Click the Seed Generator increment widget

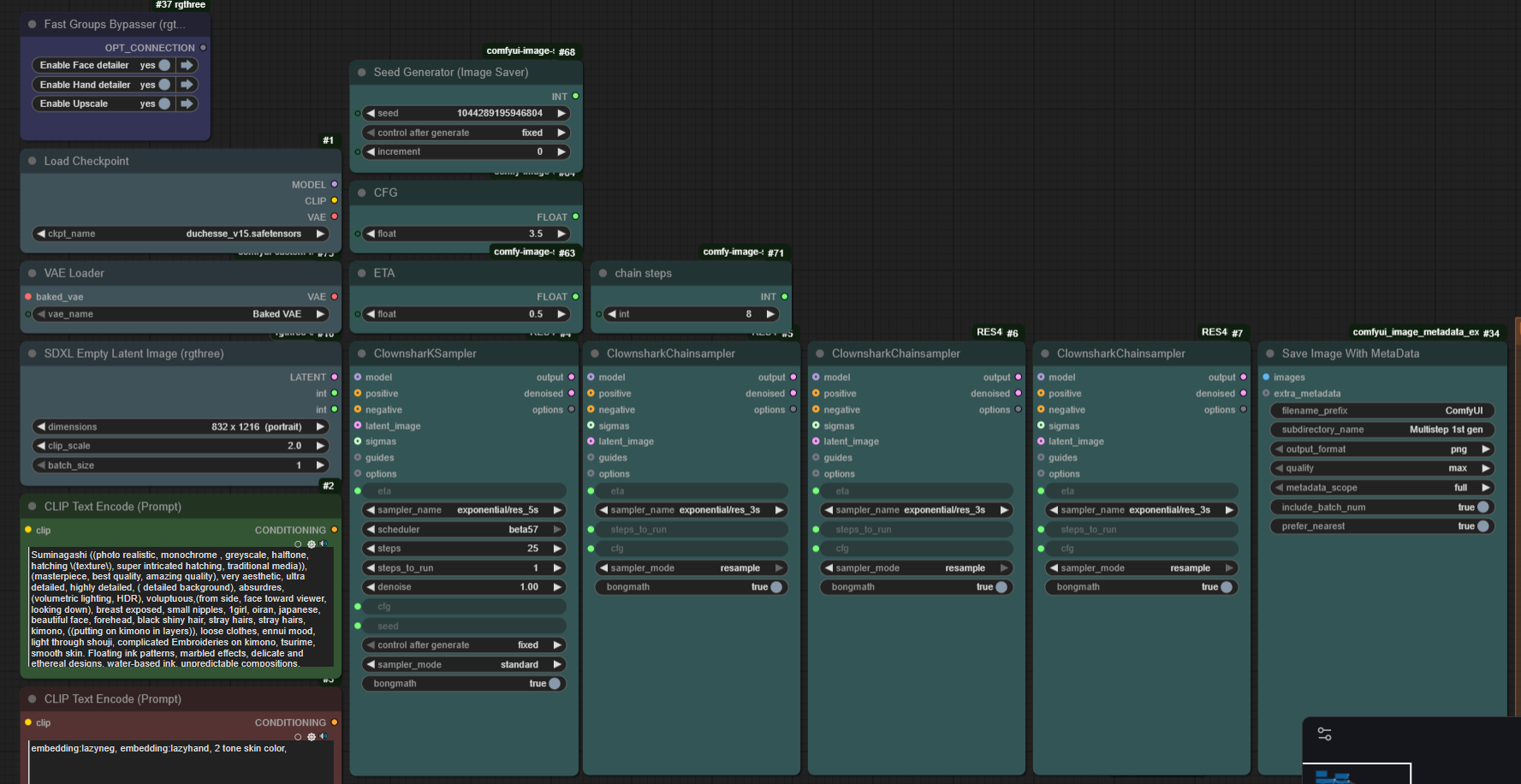tap(466, 151)
